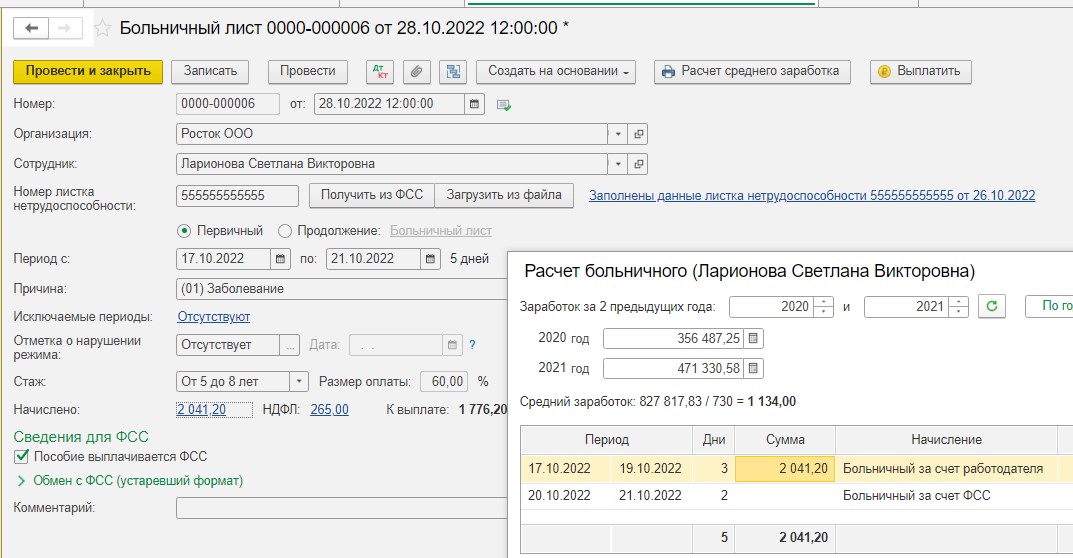Image resolution: width=1073 pixels, height=558 pixels.
Task: Click printer icon on Расчет среднего заработка
Action: 669,71
